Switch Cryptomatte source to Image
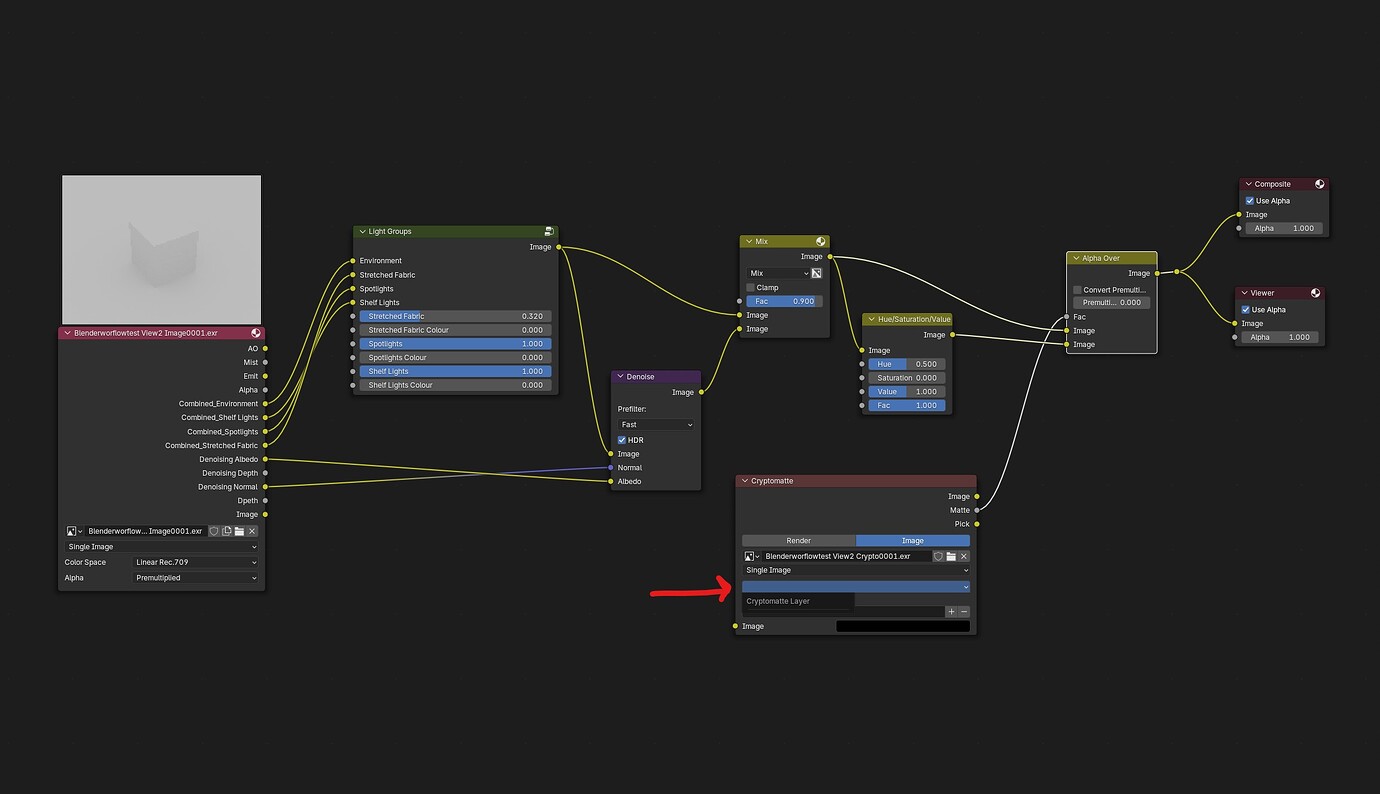This screenshot has width=1380, height=794. [913, 541]
